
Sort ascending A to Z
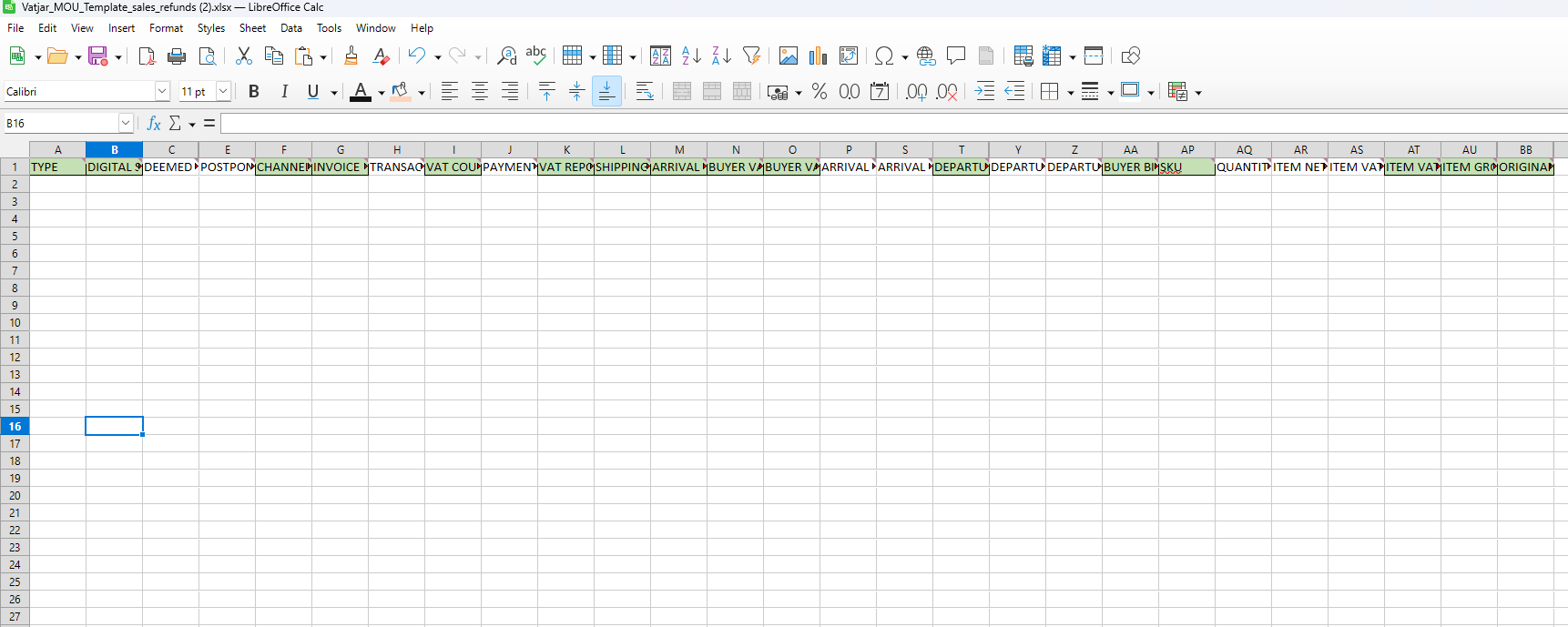pyautogui.click(x=691, y=56)
